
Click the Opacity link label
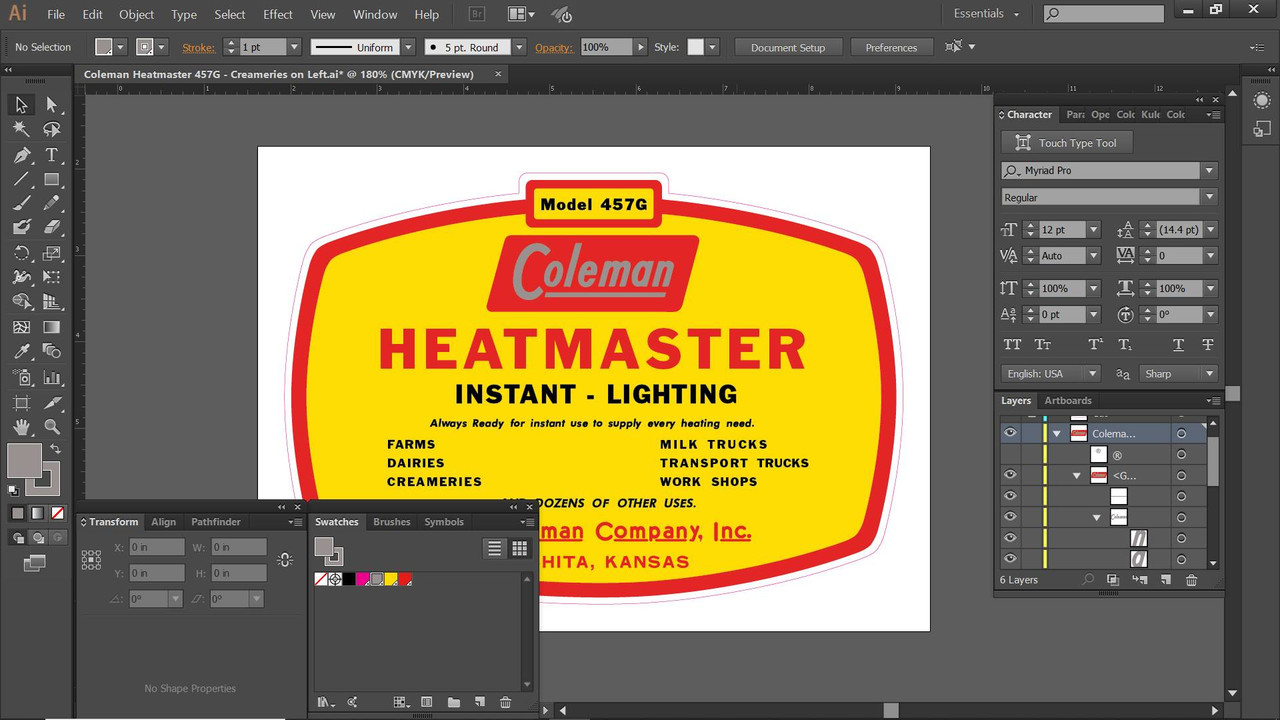pyautogui.click(x=553, y=47)
